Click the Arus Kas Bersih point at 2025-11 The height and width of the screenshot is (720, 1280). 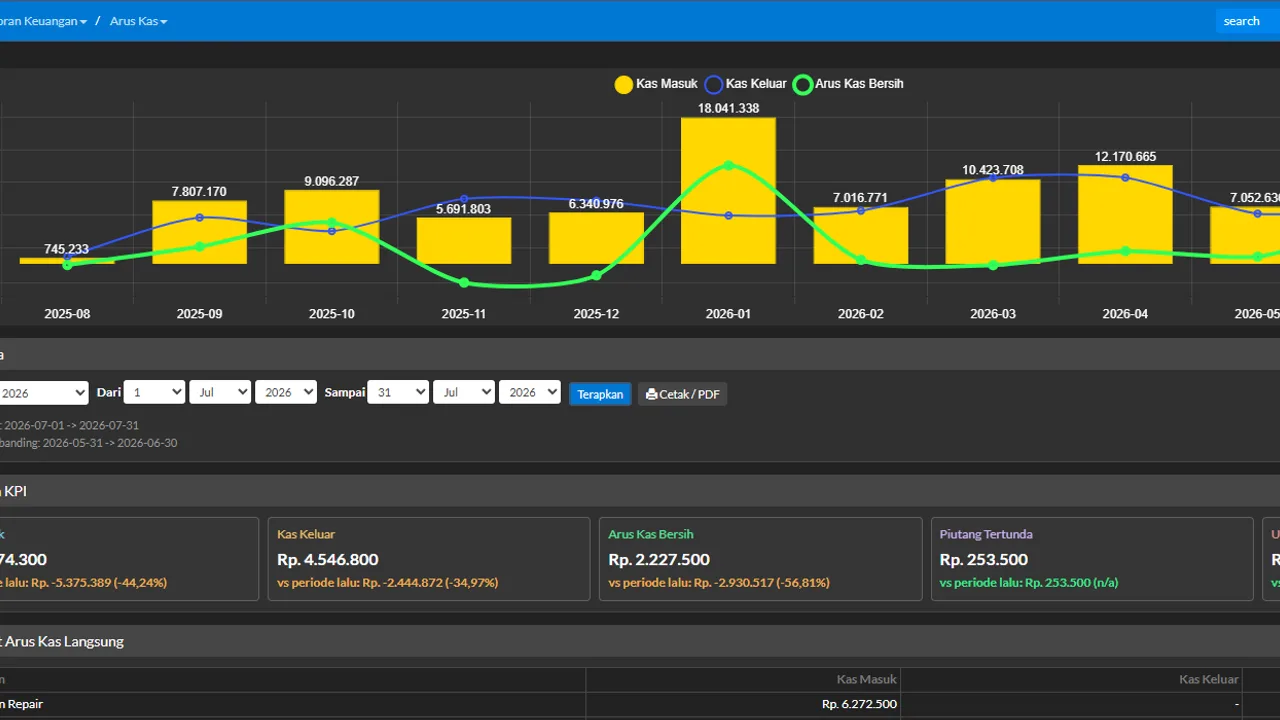pos(464,282)
